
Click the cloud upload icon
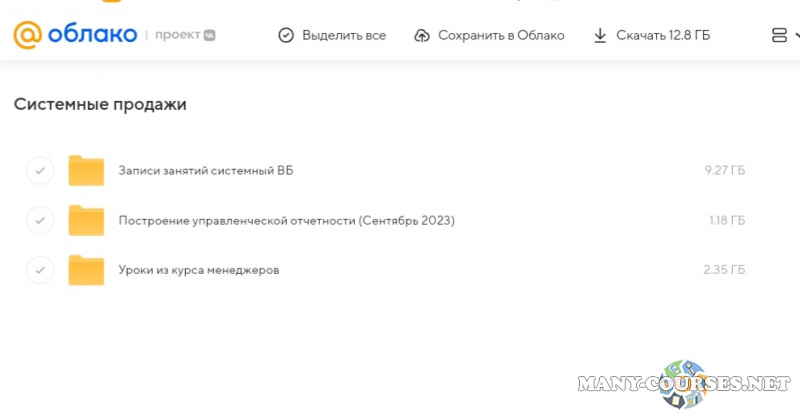coord(421,36)
